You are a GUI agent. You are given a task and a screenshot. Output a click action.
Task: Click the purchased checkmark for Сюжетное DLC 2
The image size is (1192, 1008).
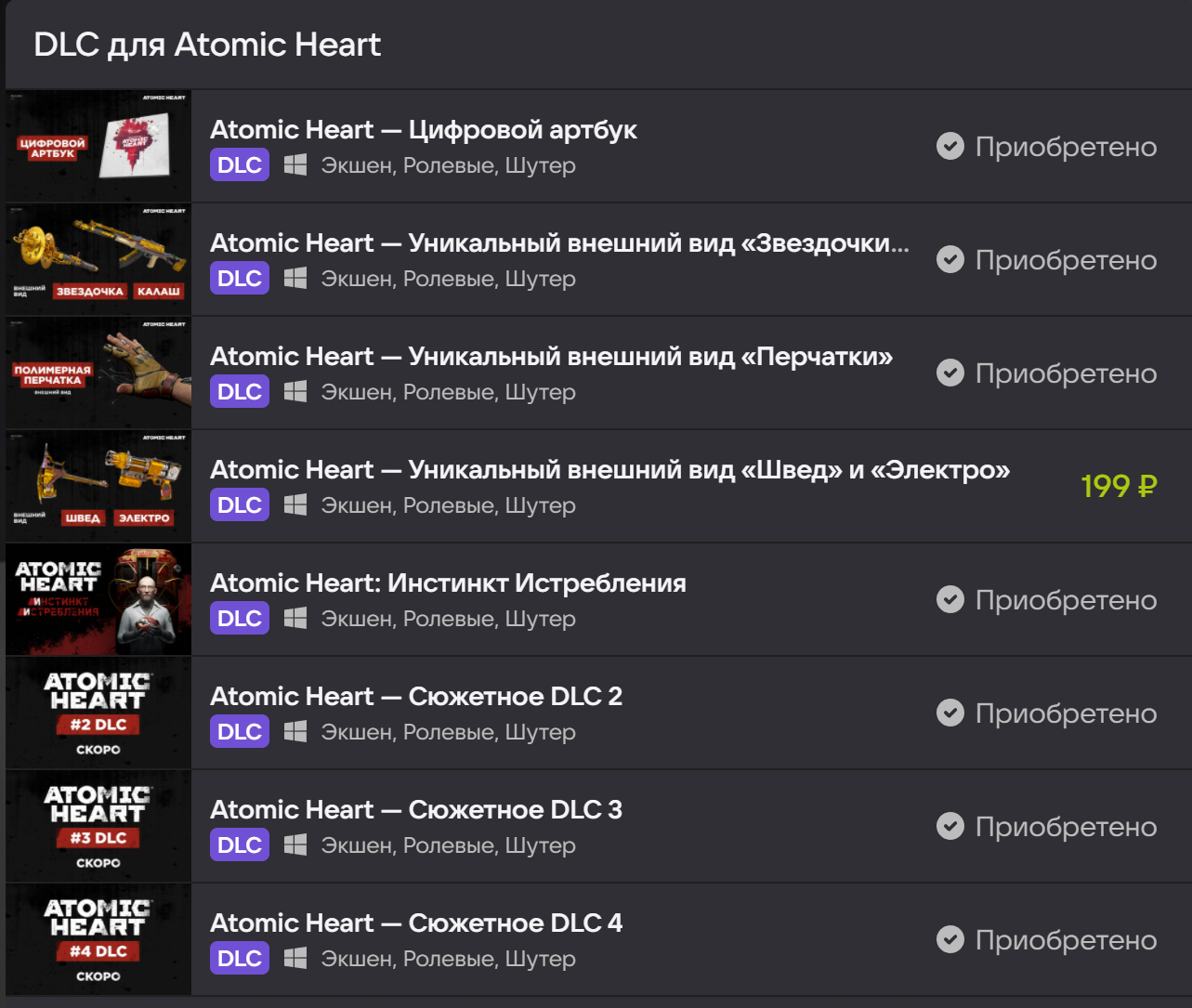tap(950, 713)
